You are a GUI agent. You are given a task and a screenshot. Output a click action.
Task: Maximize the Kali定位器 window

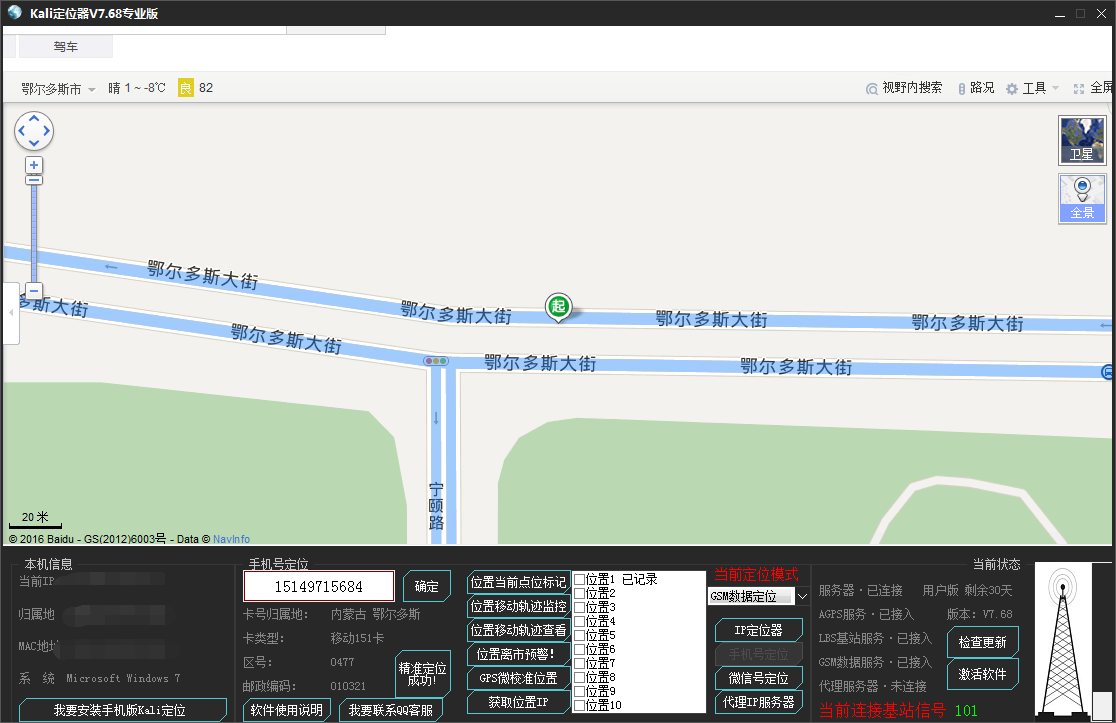click(x=1080, y=14)
